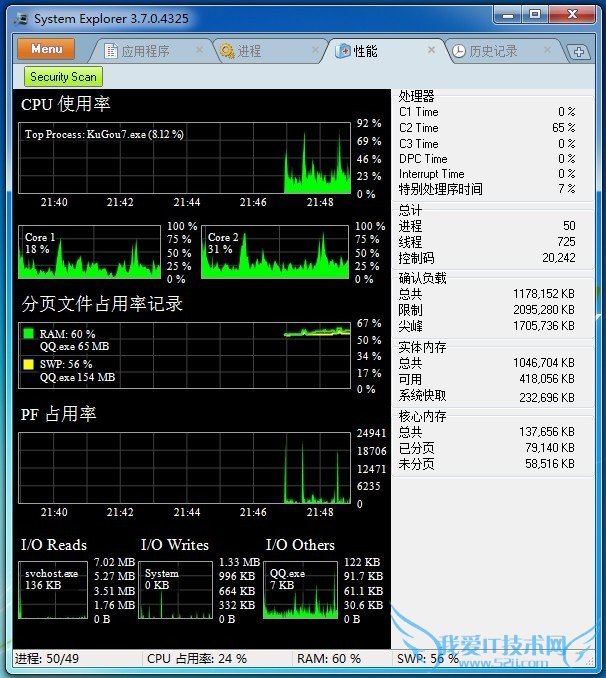The width and height of the screenshot is (606, 678).
Task: Click the 已分页 value 79,140 KB
Action: 550,448
